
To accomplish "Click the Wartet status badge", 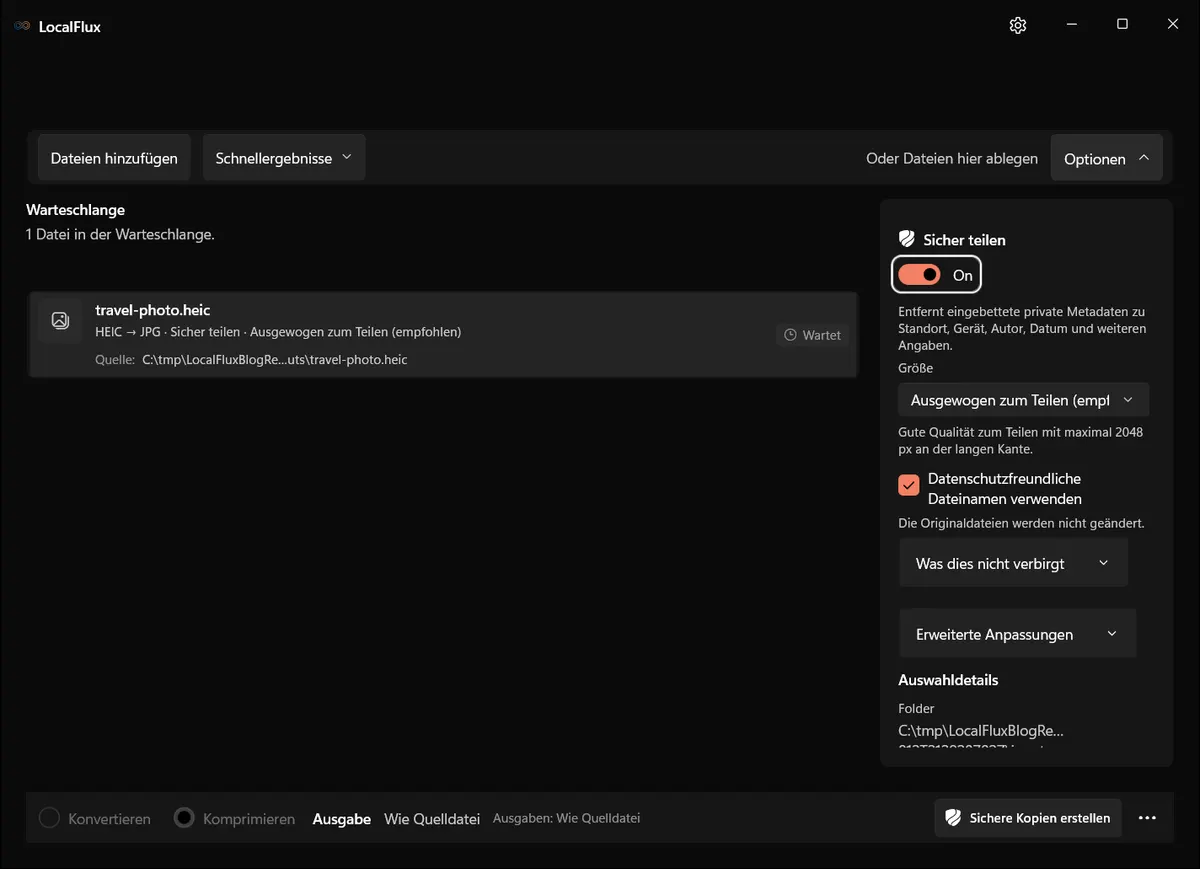I will [x=812, y=335].
